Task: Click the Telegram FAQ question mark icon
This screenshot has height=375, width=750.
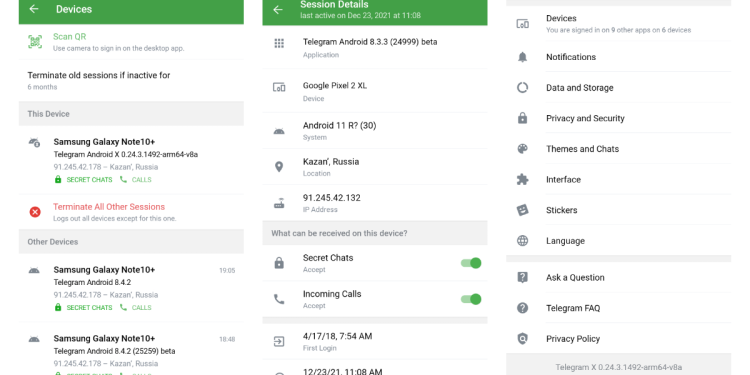Action: [x=522, y=308]
